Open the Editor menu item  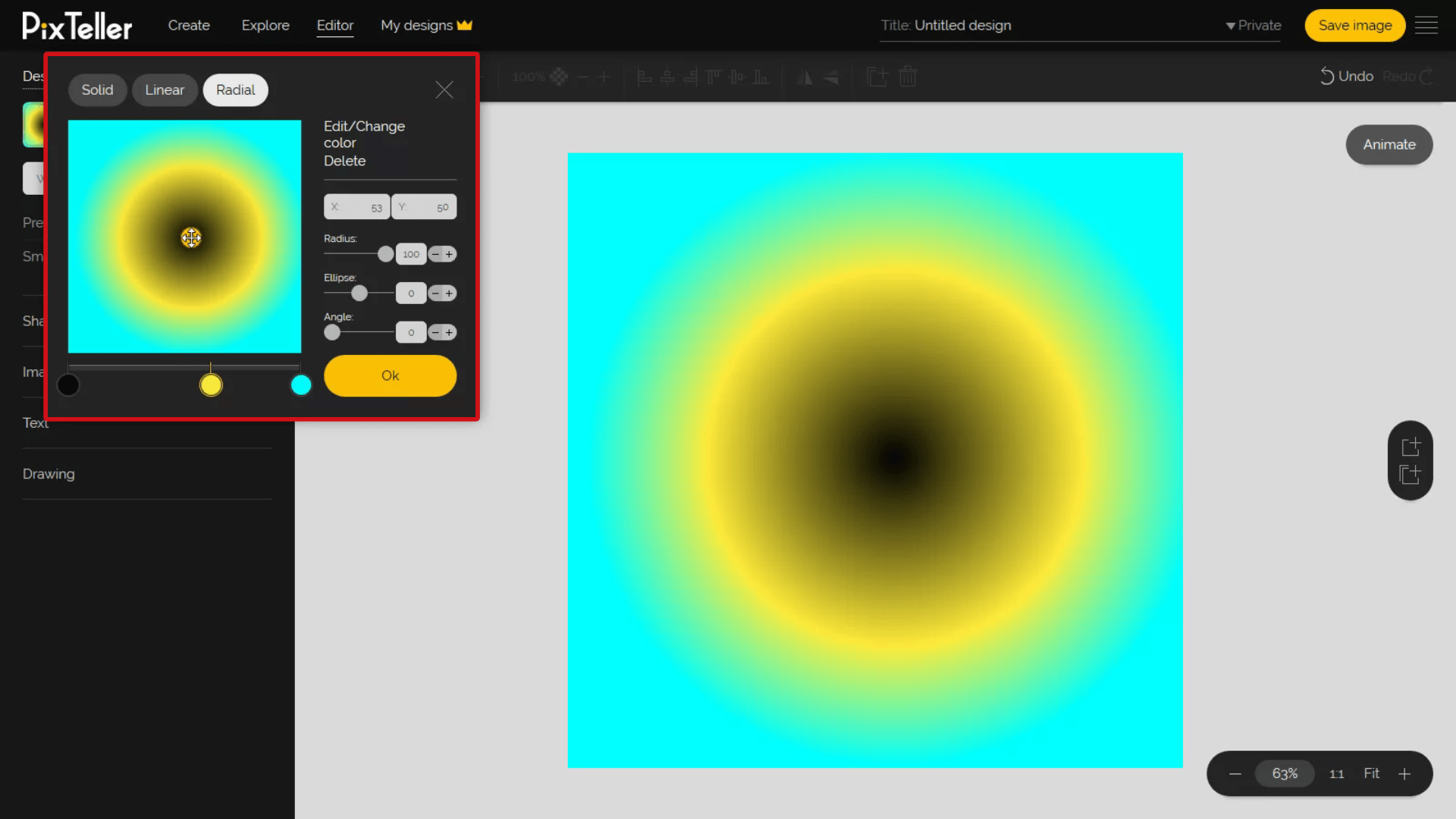point(335,25)
